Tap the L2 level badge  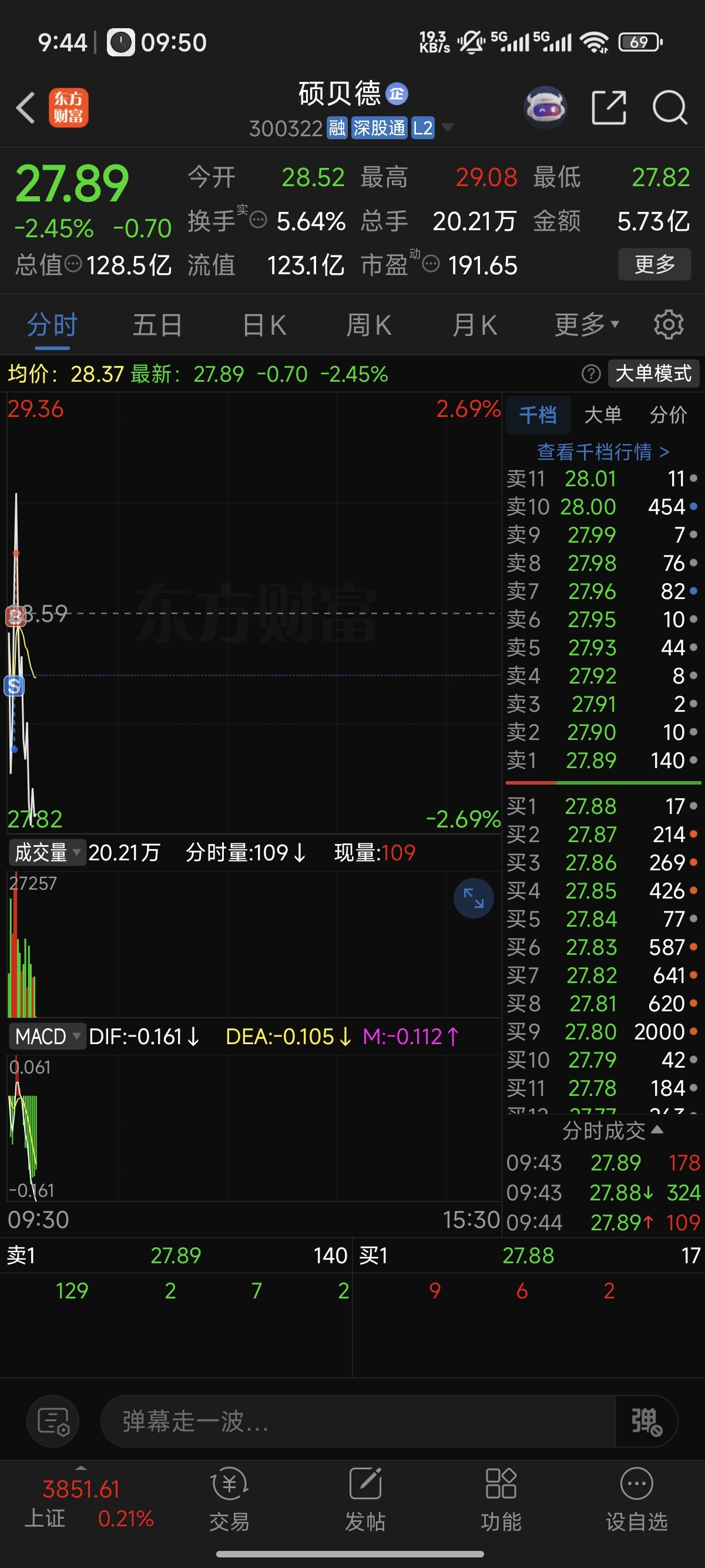pyautogui.click(x=422, y=128)
